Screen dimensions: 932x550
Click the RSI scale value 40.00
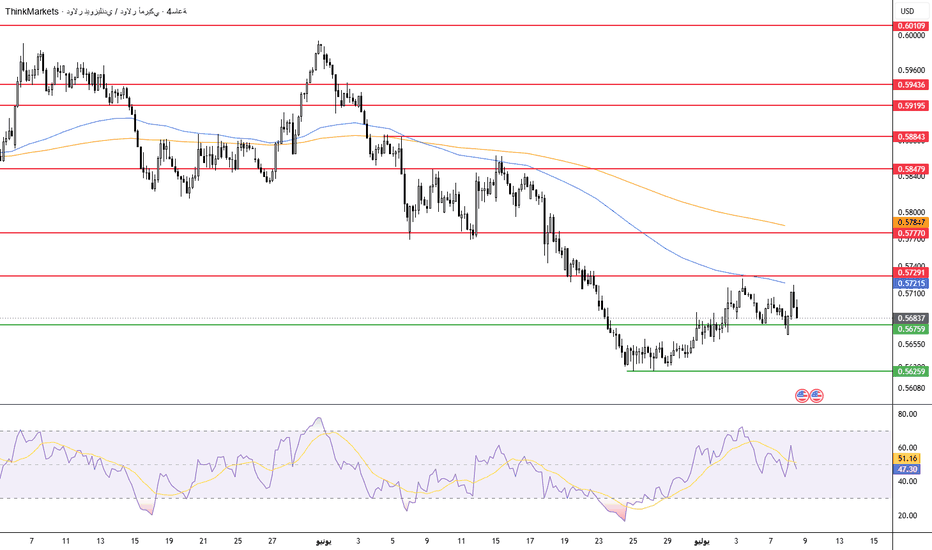(907, 481)
